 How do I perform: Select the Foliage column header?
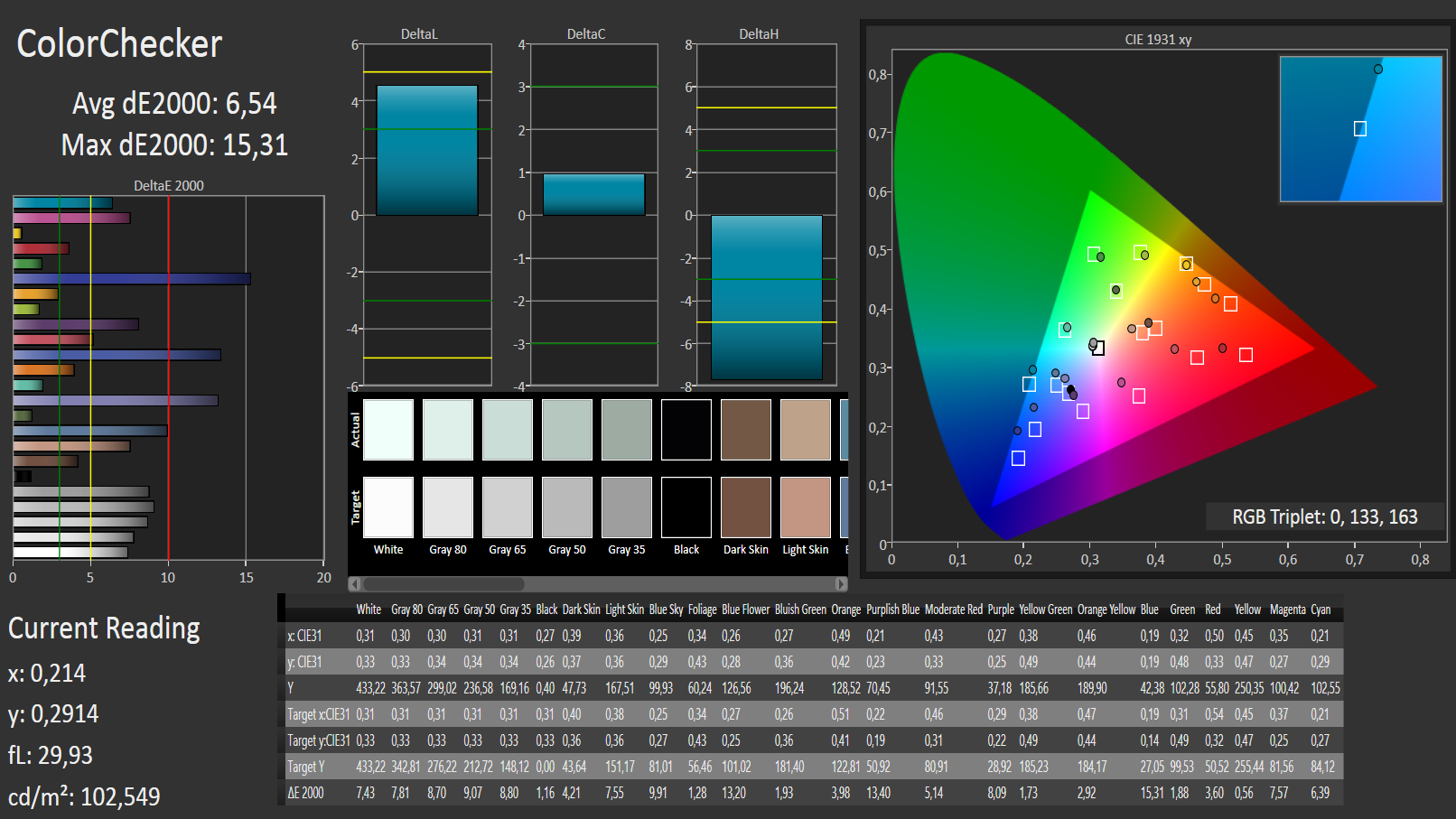pos(703,610)
